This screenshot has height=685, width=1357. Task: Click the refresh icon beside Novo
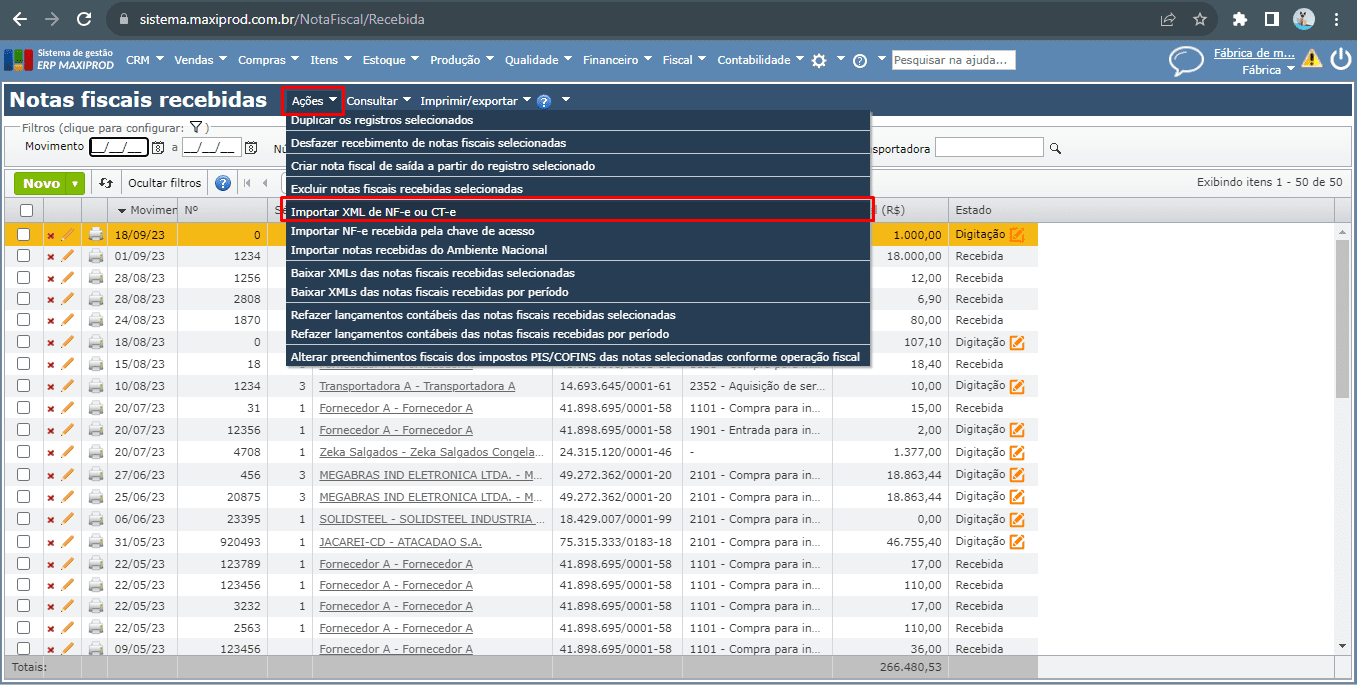click(106, 183)
